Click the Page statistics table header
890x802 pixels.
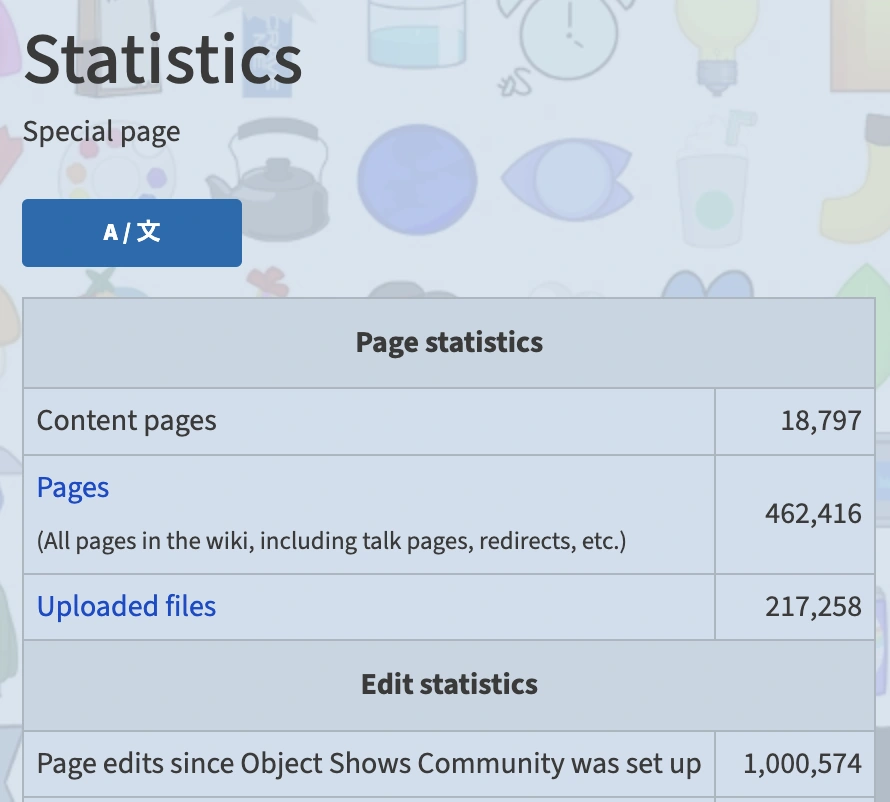coord(448,343)
